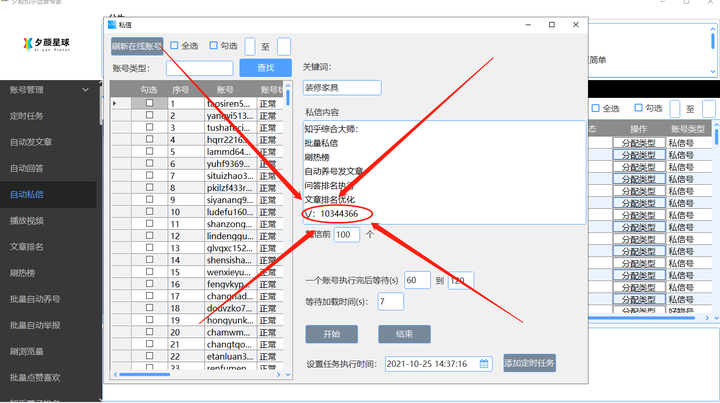Click the 操作 column header in background table
The height and width of the screenshot is (403, 720).
click(x=638, y=129)
